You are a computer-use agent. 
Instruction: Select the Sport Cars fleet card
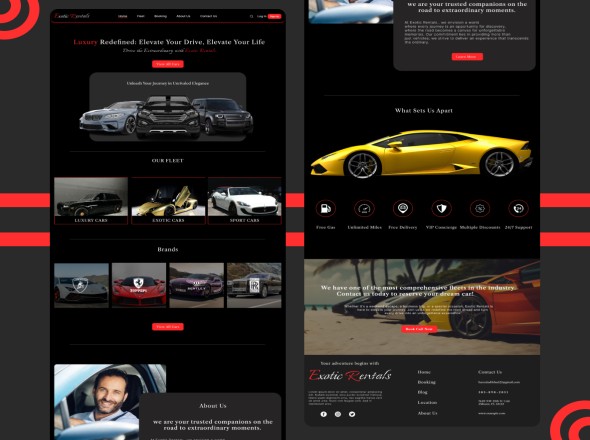coord(245,201)
